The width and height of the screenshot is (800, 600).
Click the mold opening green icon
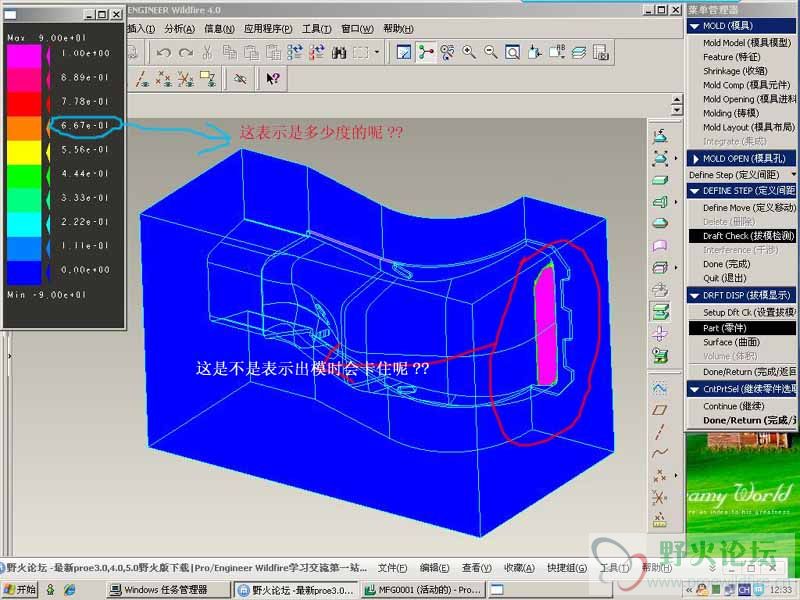(x=660, y=311)
